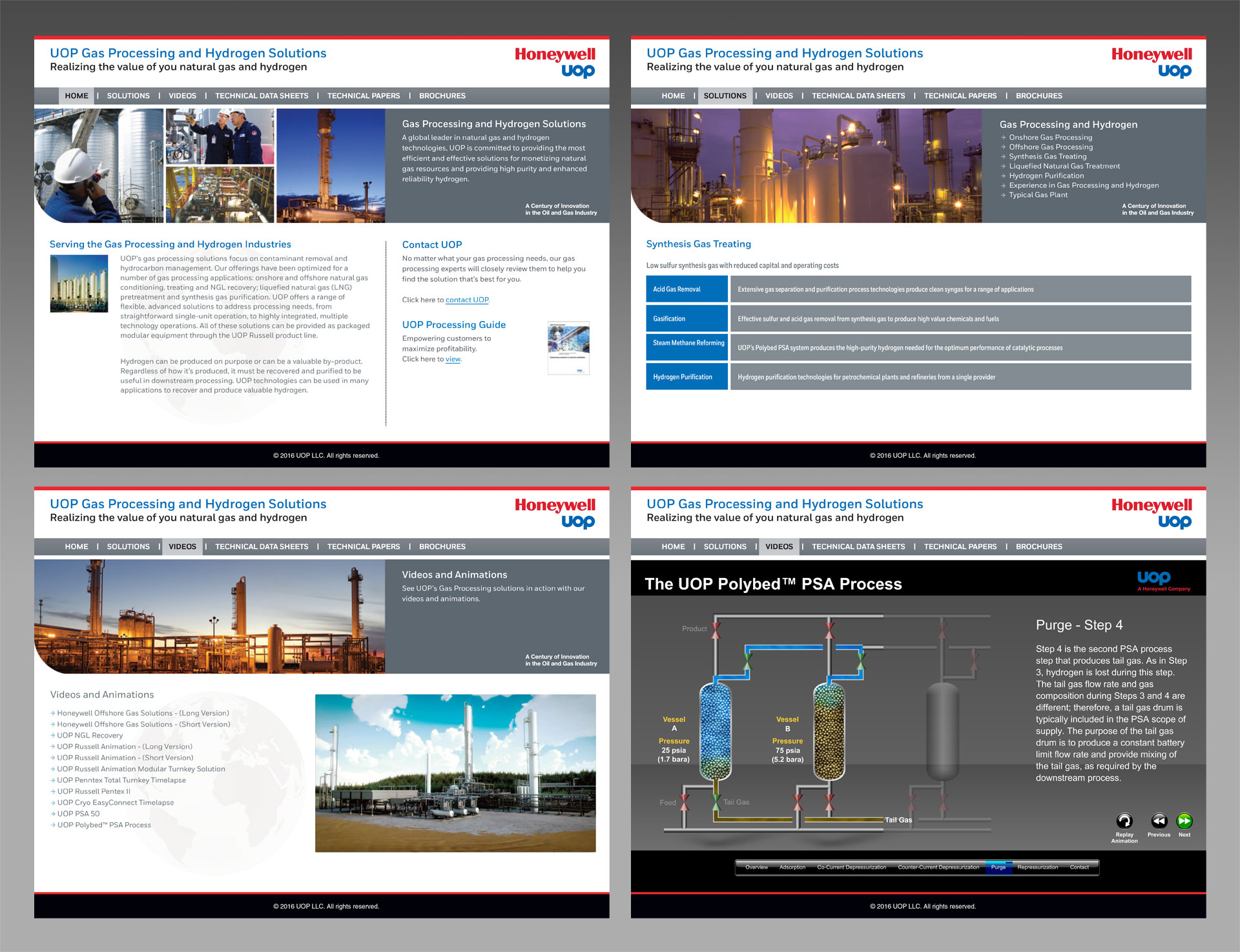Open Liquefied Natural Gas Treatment solution link
Image resolution: width=1240 pixels, height=952 pixels.
click(1064, 166)
